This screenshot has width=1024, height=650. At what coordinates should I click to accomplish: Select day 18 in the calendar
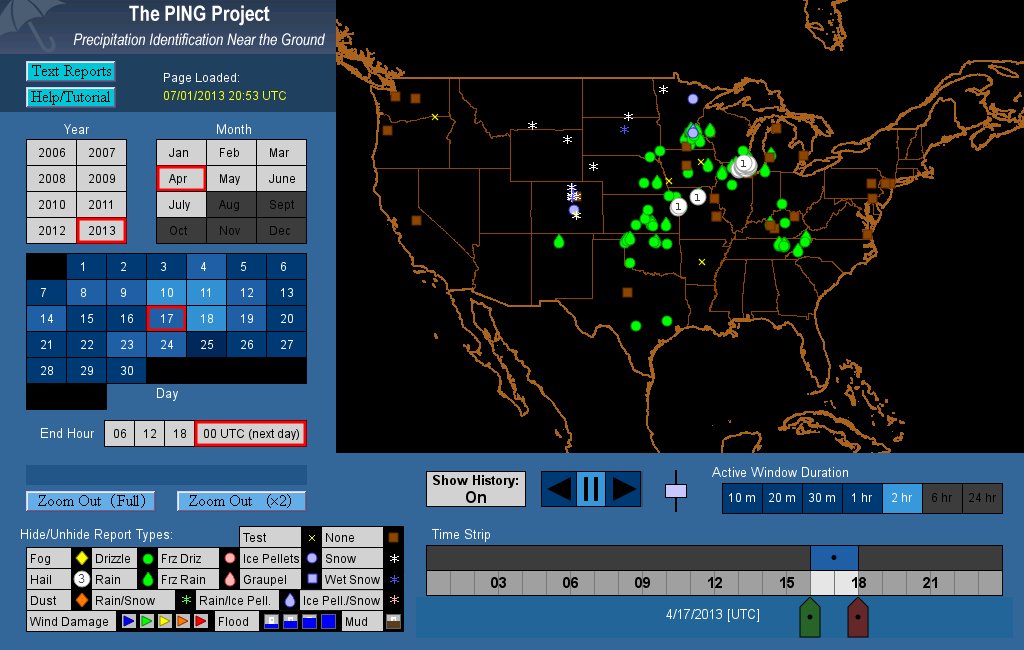coord(205,319)
